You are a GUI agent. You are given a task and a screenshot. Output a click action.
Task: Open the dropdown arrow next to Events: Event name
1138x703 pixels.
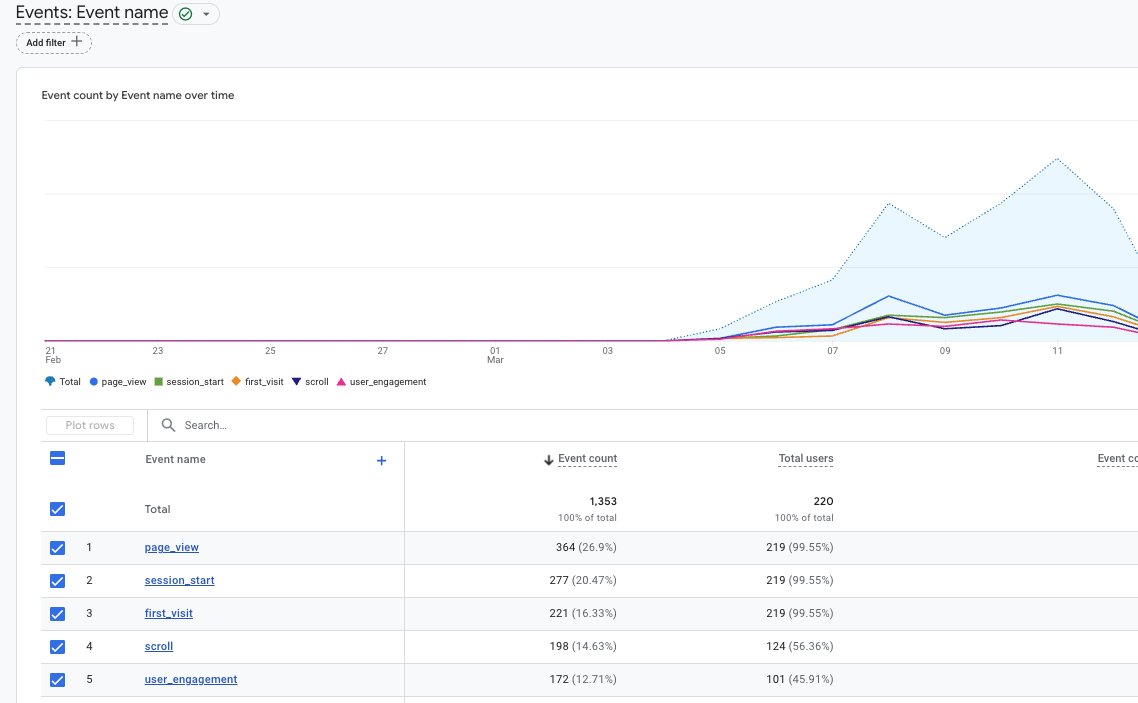tap(206, 14)
